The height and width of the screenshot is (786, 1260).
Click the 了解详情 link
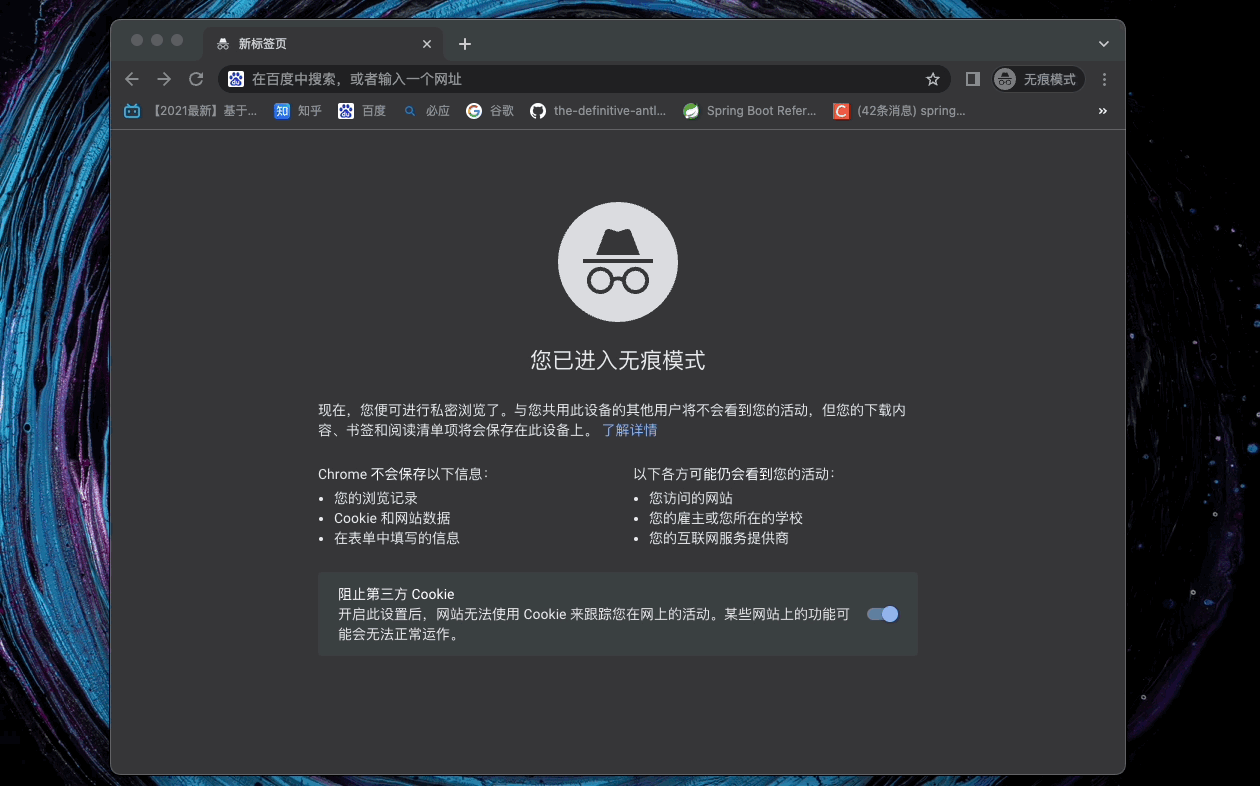click(x=629, y=430)
